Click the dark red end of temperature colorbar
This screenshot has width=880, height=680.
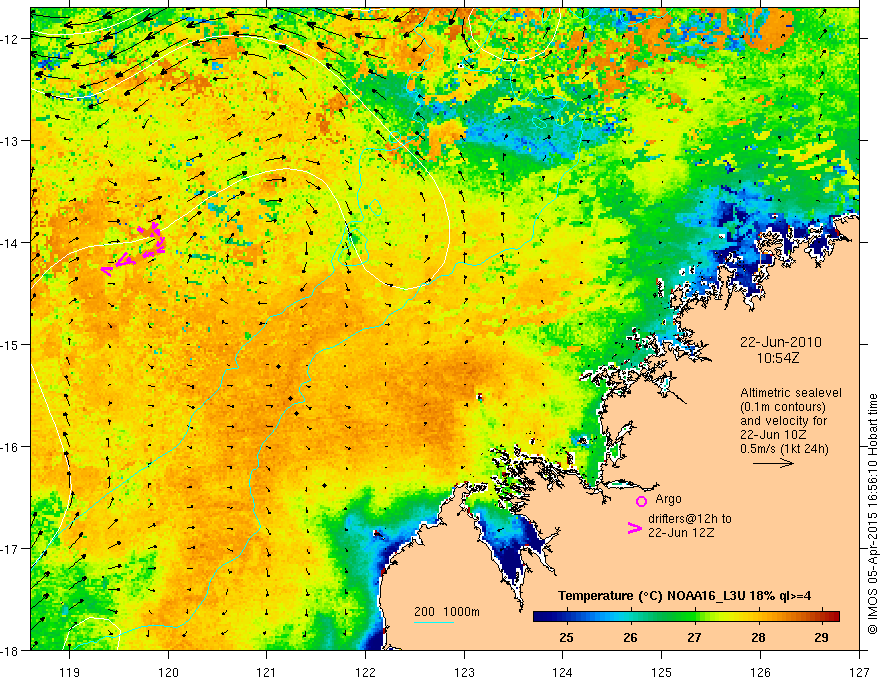[x=834, y=617]
